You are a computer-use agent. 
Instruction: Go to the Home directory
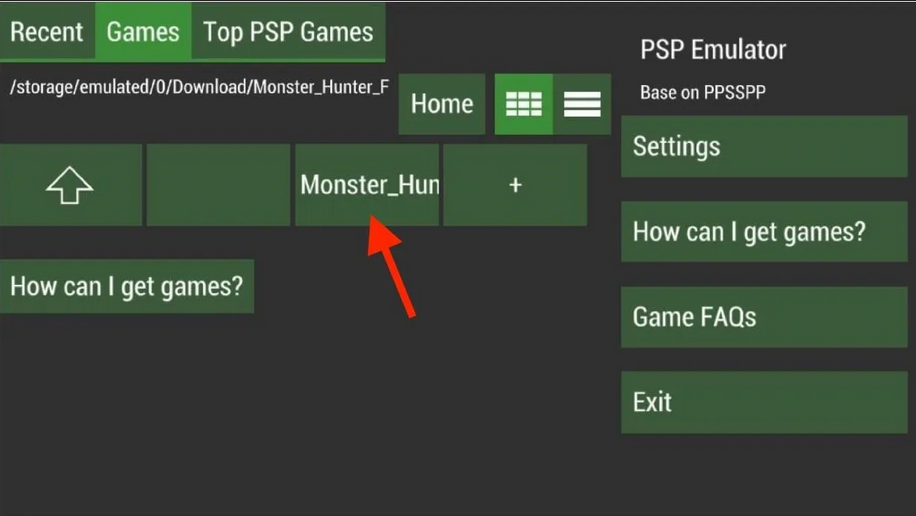[442, 104]
